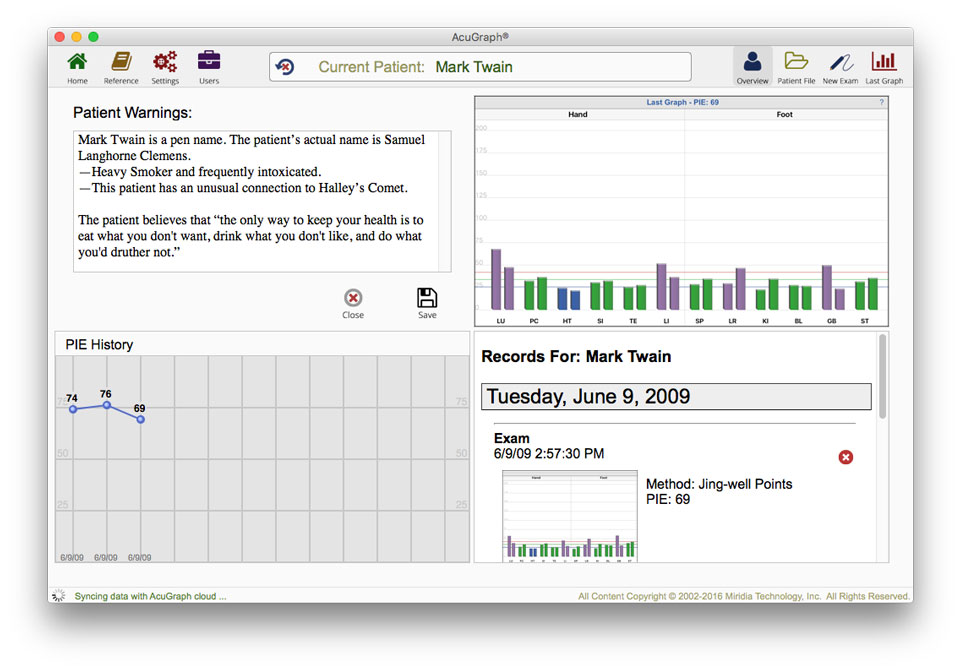Click the copyright notice in status bar
Screen dimensions: 960x670
pos(743,596)
